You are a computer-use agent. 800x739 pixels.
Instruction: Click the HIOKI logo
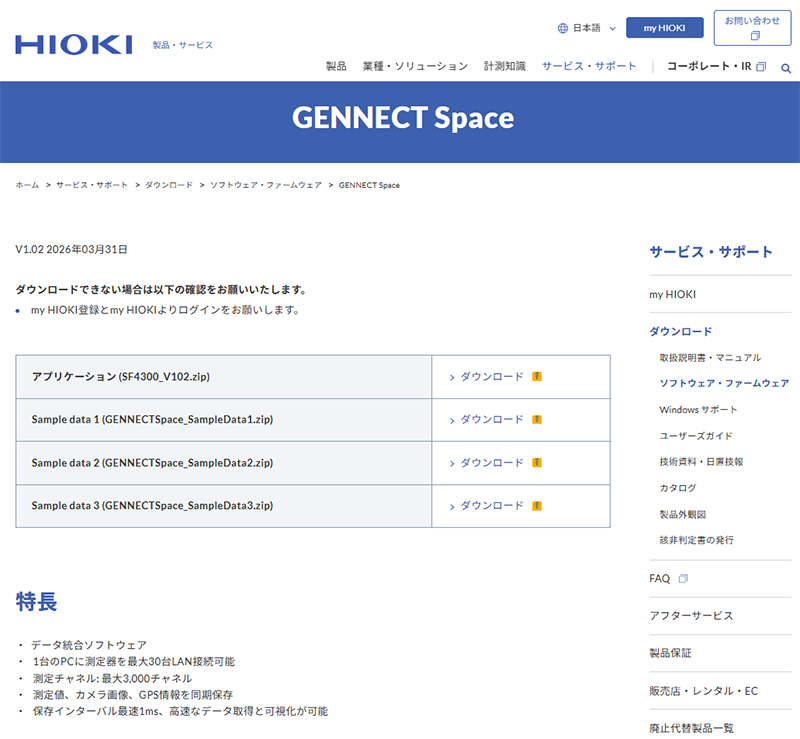tap(74, 45)
